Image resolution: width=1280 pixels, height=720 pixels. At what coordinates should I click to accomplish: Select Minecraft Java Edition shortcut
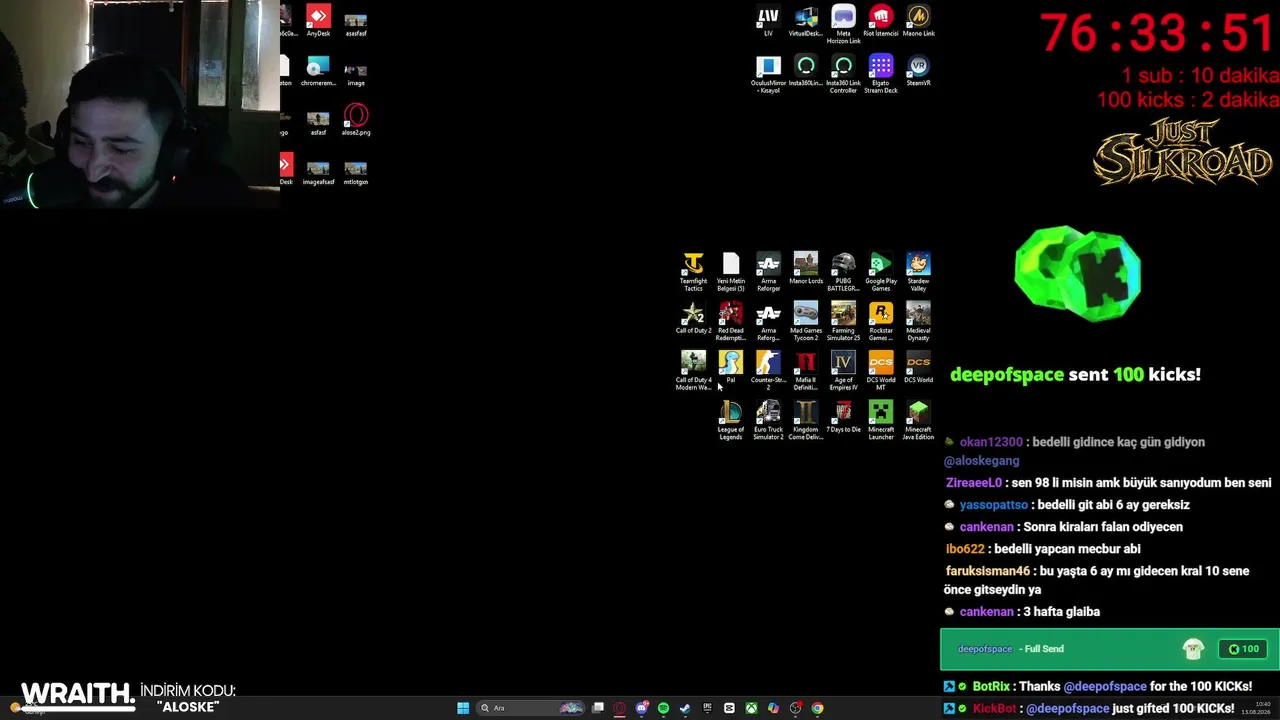[918, 420]
